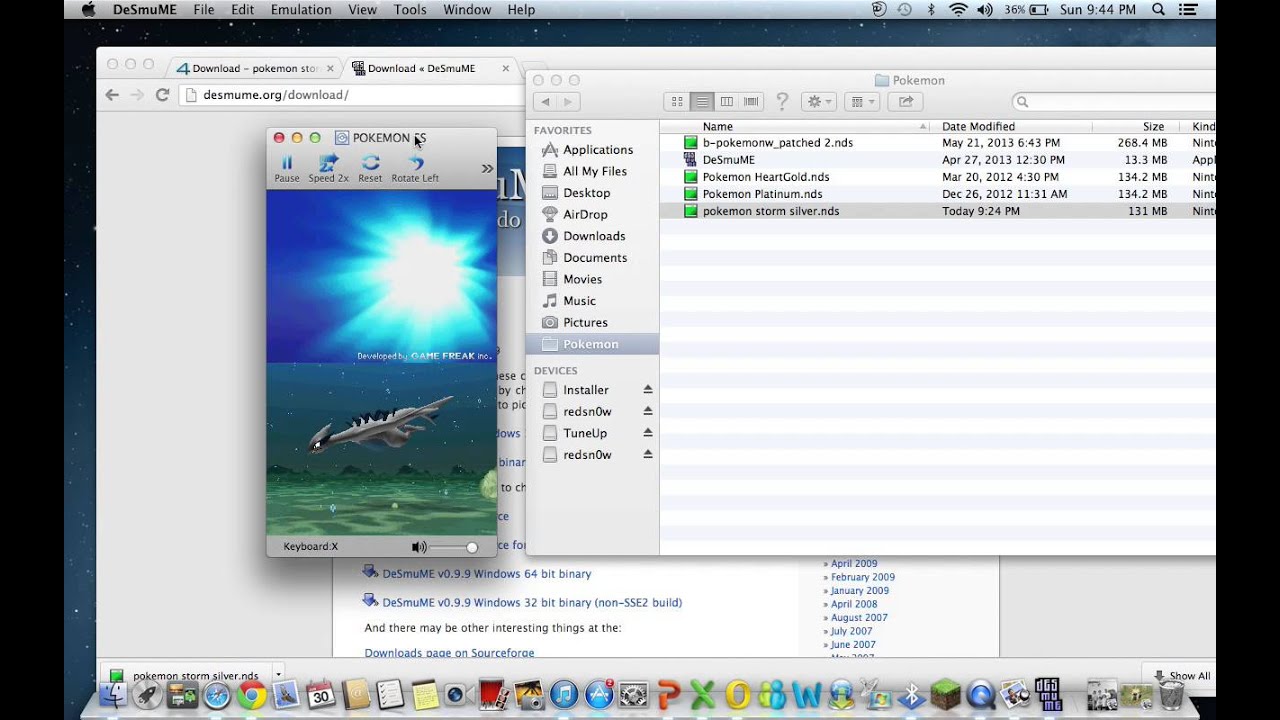This screenshot has height=720, width=1280.
Task: Open Pictures in the Finder sidebar
Action: pos(585,322)
